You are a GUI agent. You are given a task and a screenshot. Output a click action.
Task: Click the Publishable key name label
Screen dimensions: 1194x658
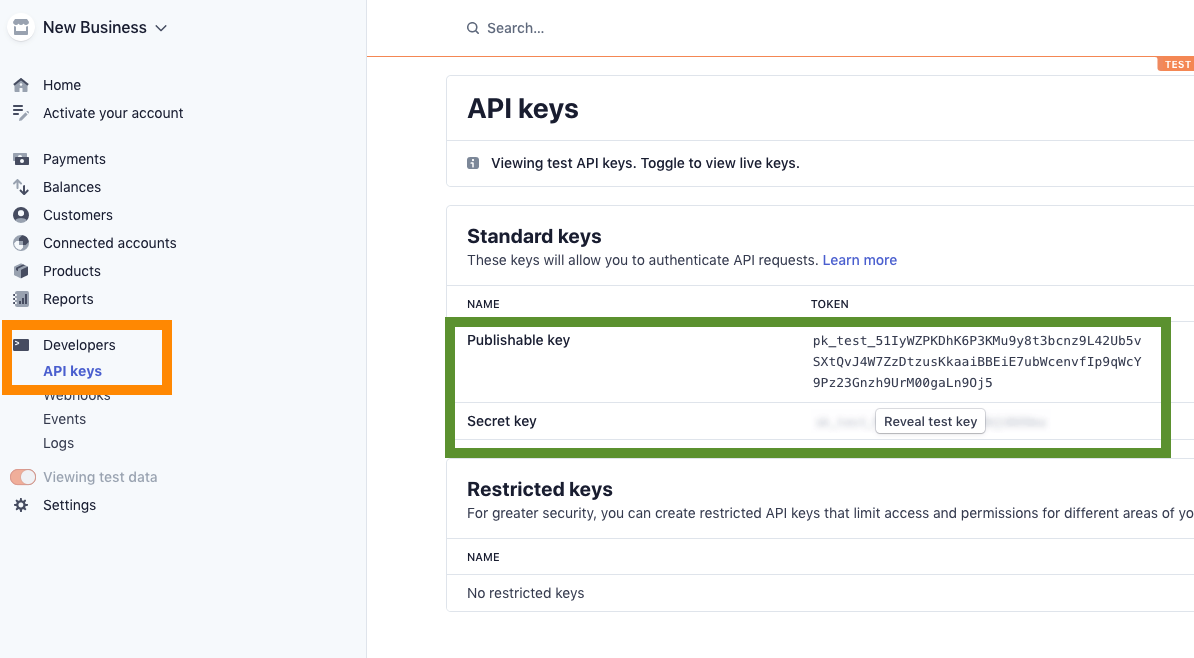(x=519, y=340)
